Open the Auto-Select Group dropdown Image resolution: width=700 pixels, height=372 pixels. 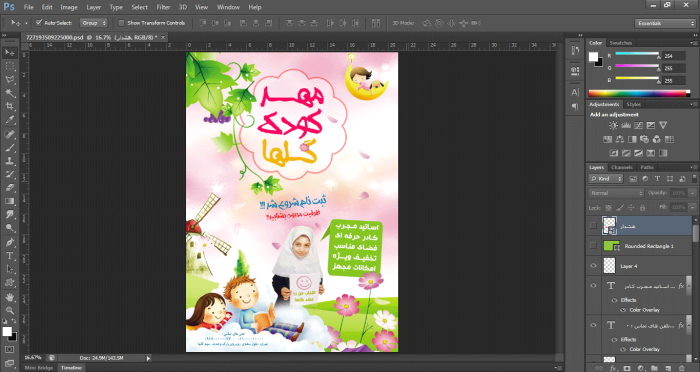point(94,23)
